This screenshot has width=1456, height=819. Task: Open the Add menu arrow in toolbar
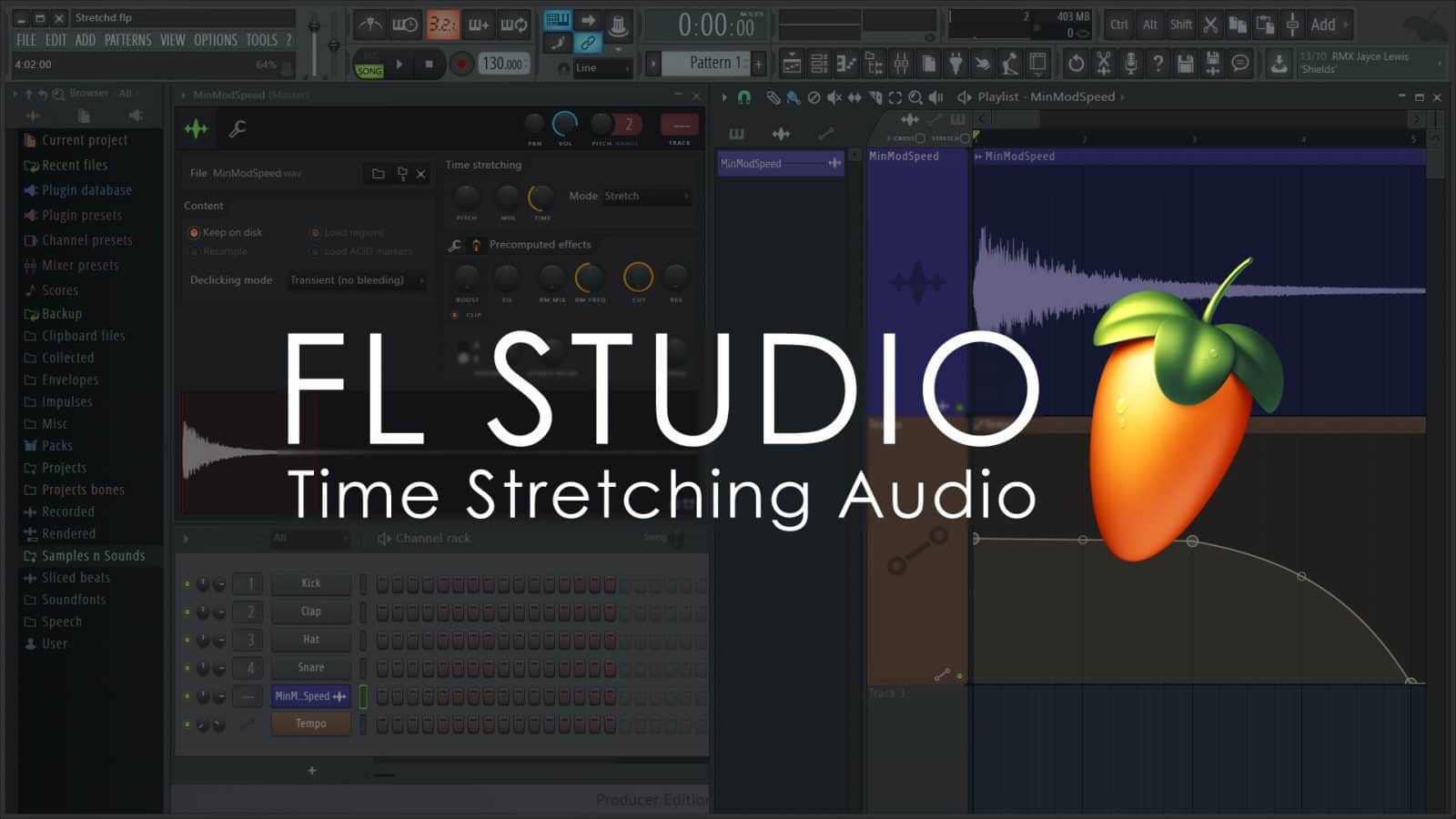(x=1345, y=25)
